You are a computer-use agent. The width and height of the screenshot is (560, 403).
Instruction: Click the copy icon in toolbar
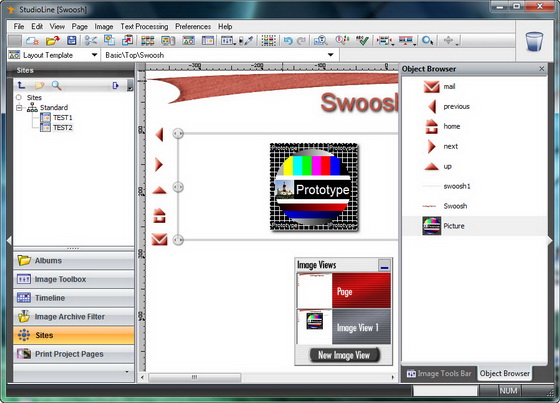109,40
